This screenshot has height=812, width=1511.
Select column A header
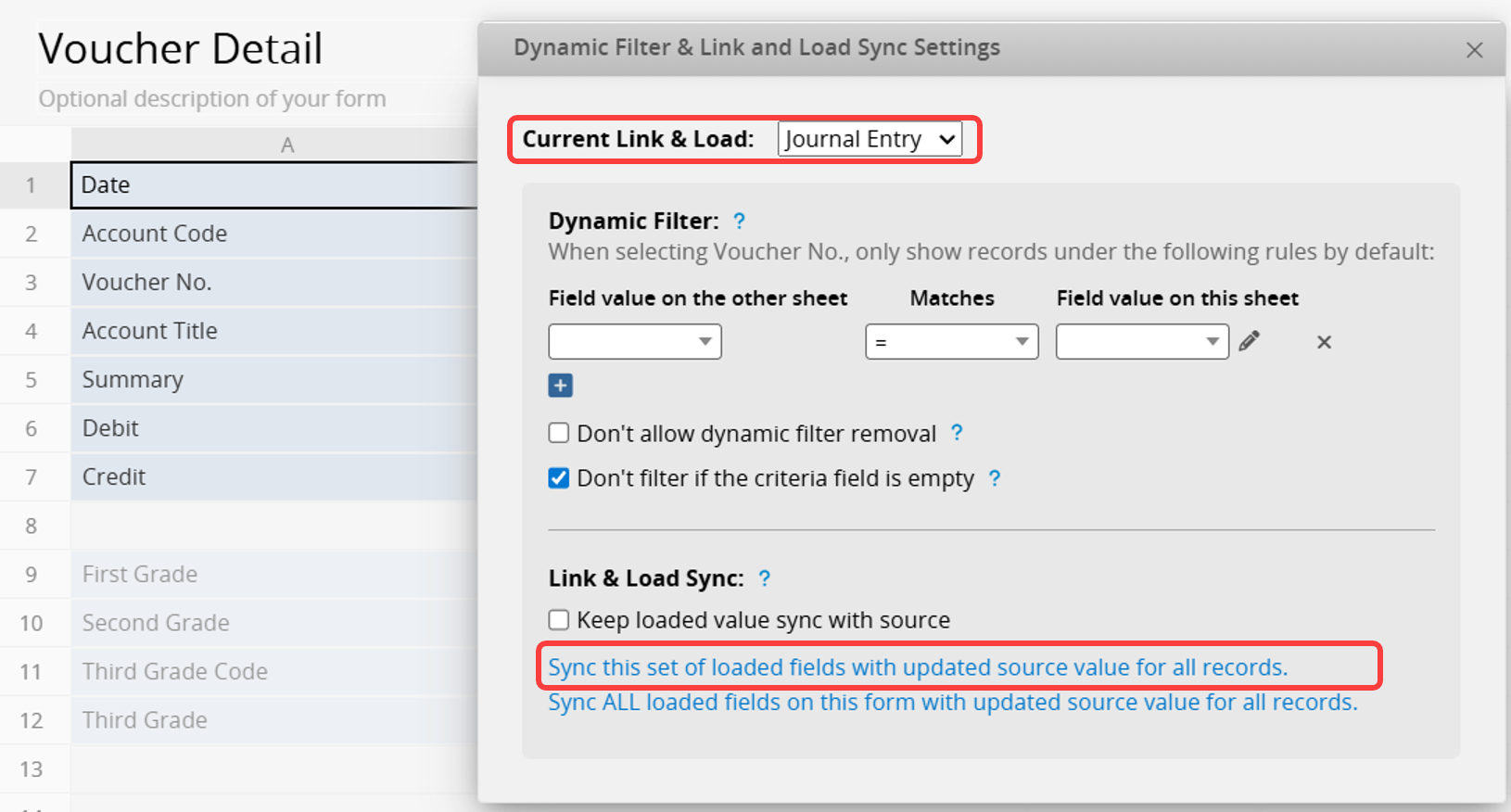pyautogui.click(x=287, y=145)
